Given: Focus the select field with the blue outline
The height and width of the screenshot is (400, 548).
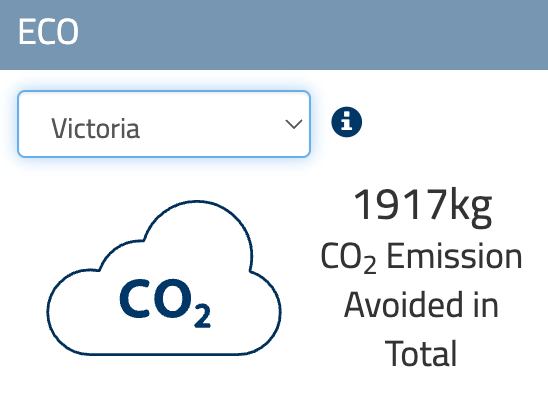Looking at the screenshot, I should (x=164, y=124).
